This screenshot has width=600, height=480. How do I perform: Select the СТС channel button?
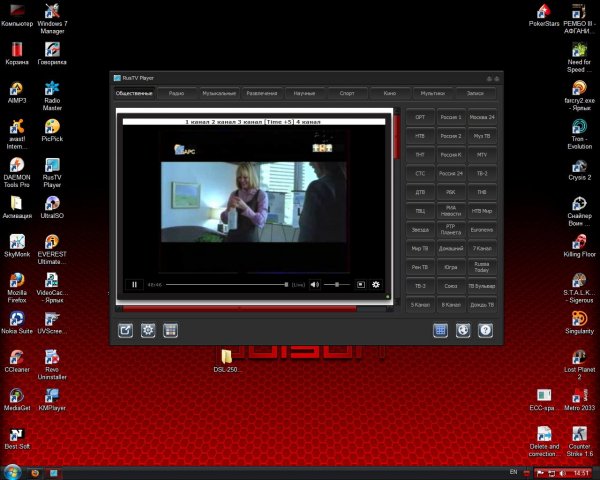tap(420, 173)
